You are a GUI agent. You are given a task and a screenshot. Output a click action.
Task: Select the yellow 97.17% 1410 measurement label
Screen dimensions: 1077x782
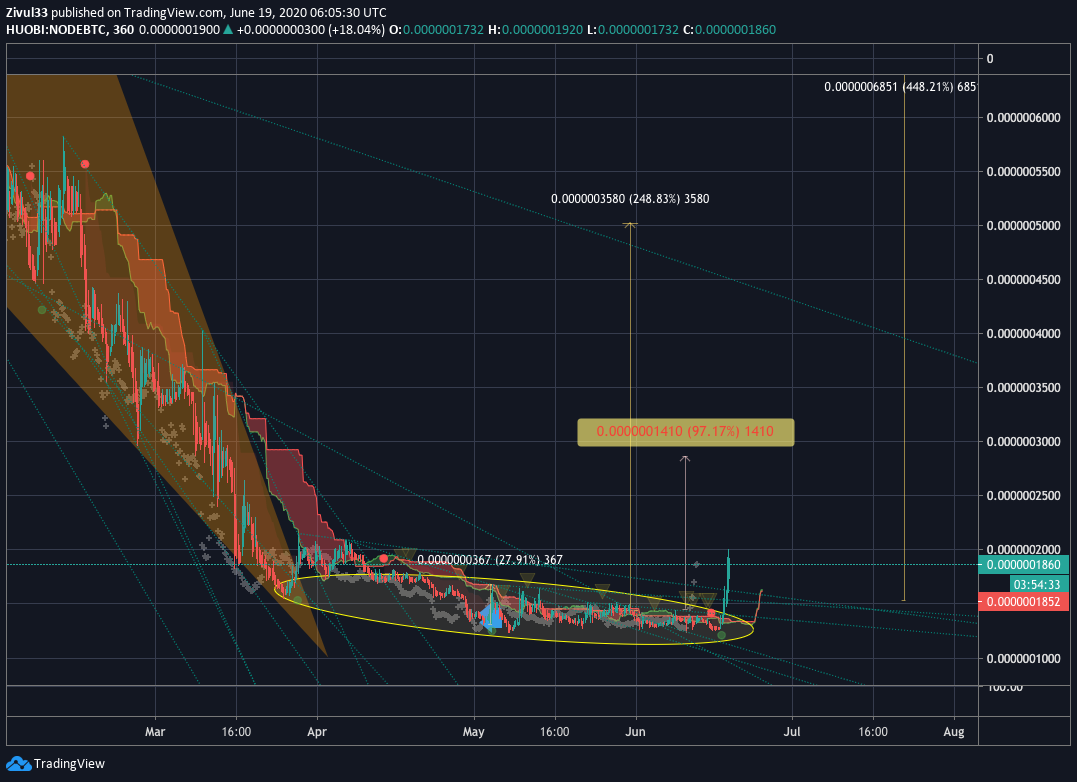(685, 432)
